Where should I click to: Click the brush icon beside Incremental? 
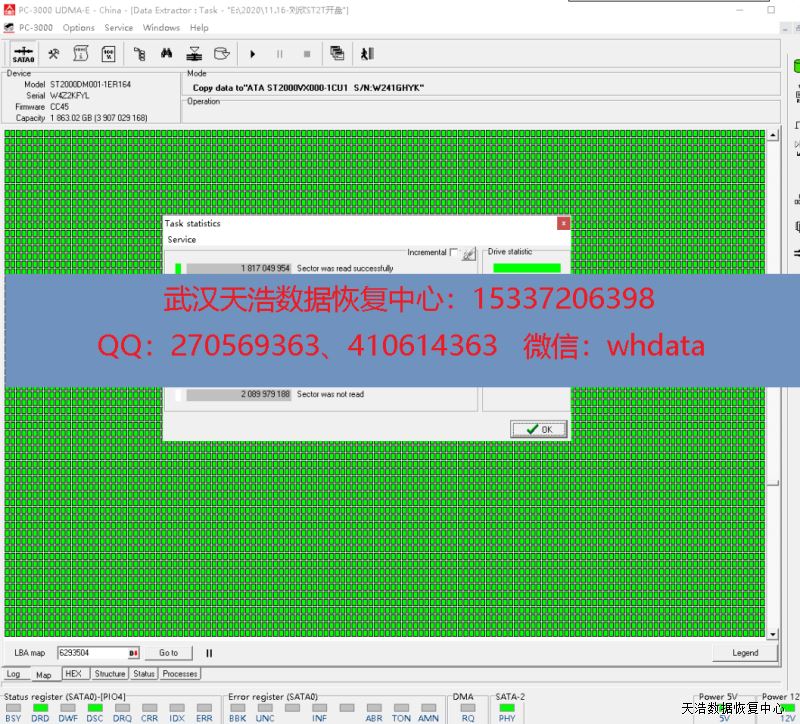469,254
